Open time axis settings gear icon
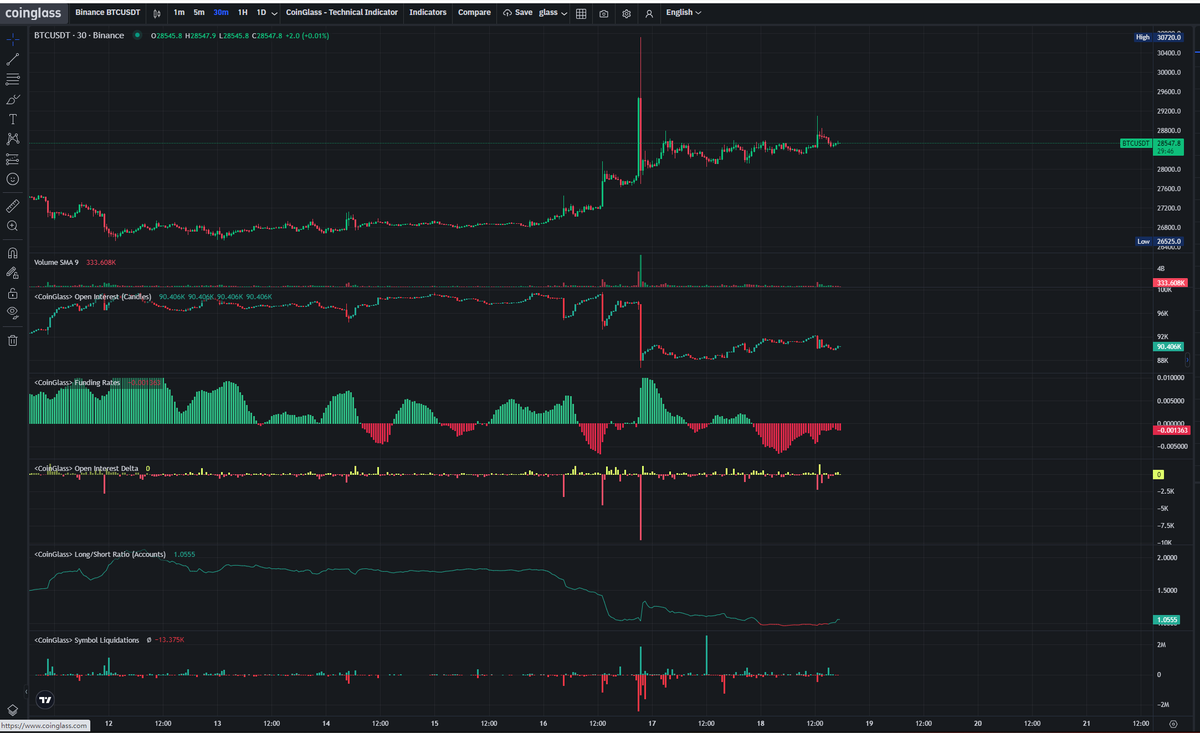 pos(1173,723)
